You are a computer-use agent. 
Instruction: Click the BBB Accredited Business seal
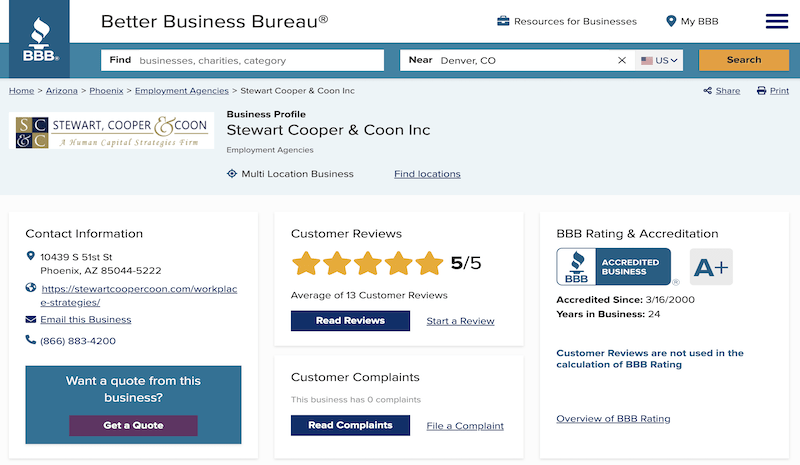[613, 266]
